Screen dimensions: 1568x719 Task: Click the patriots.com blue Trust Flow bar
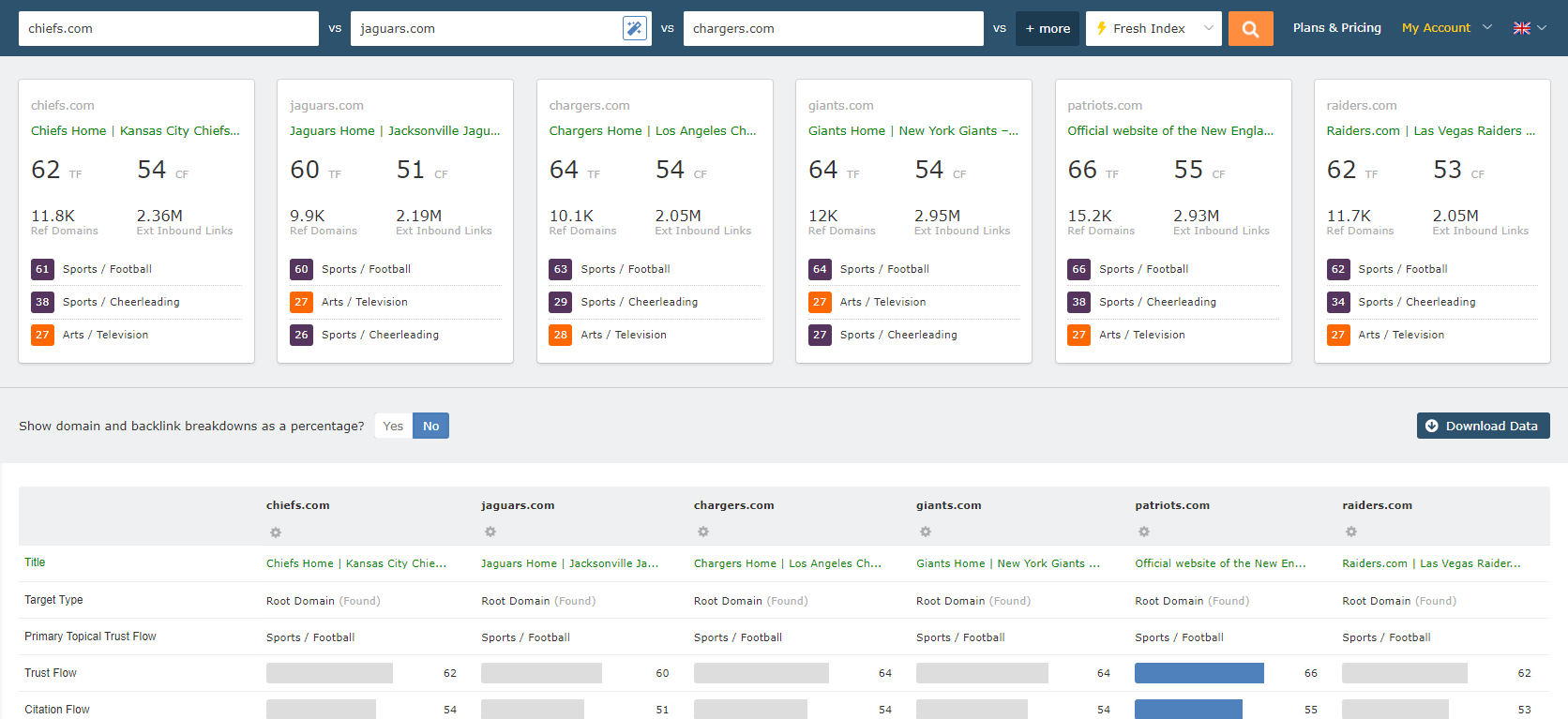tap(1199, 673)
